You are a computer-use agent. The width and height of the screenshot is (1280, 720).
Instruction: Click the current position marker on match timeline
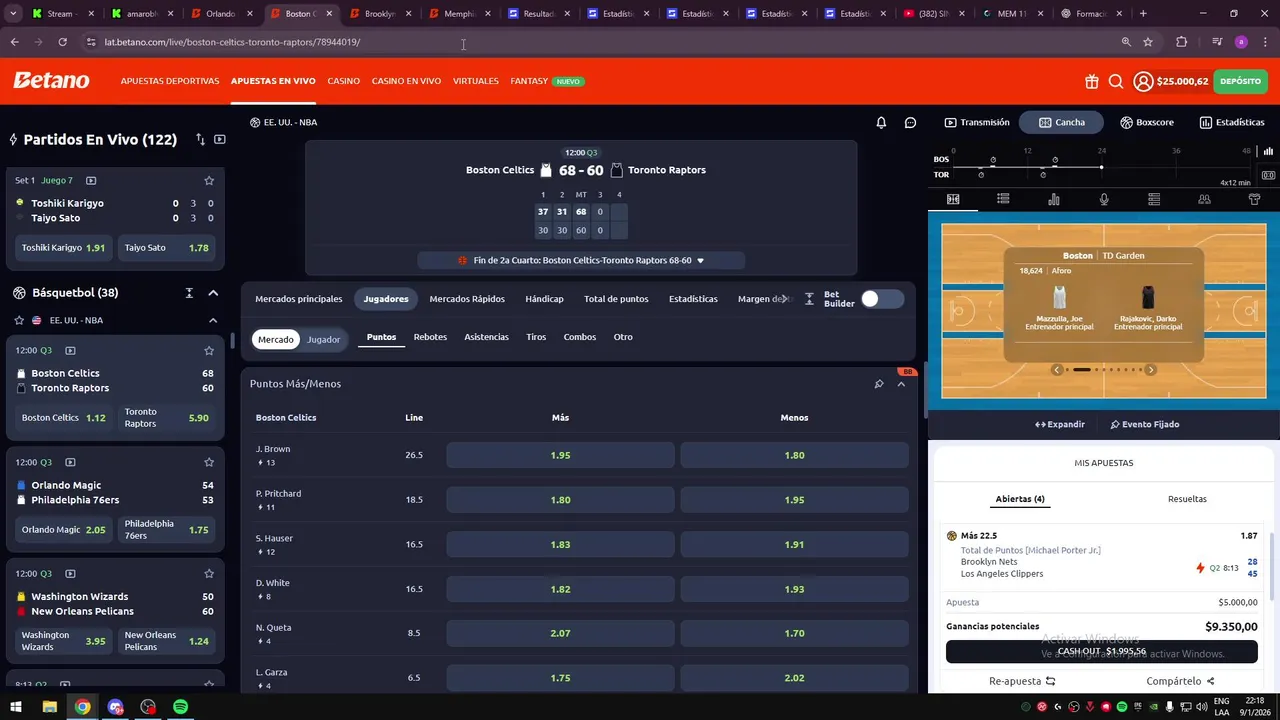[x=1101, y=167]
